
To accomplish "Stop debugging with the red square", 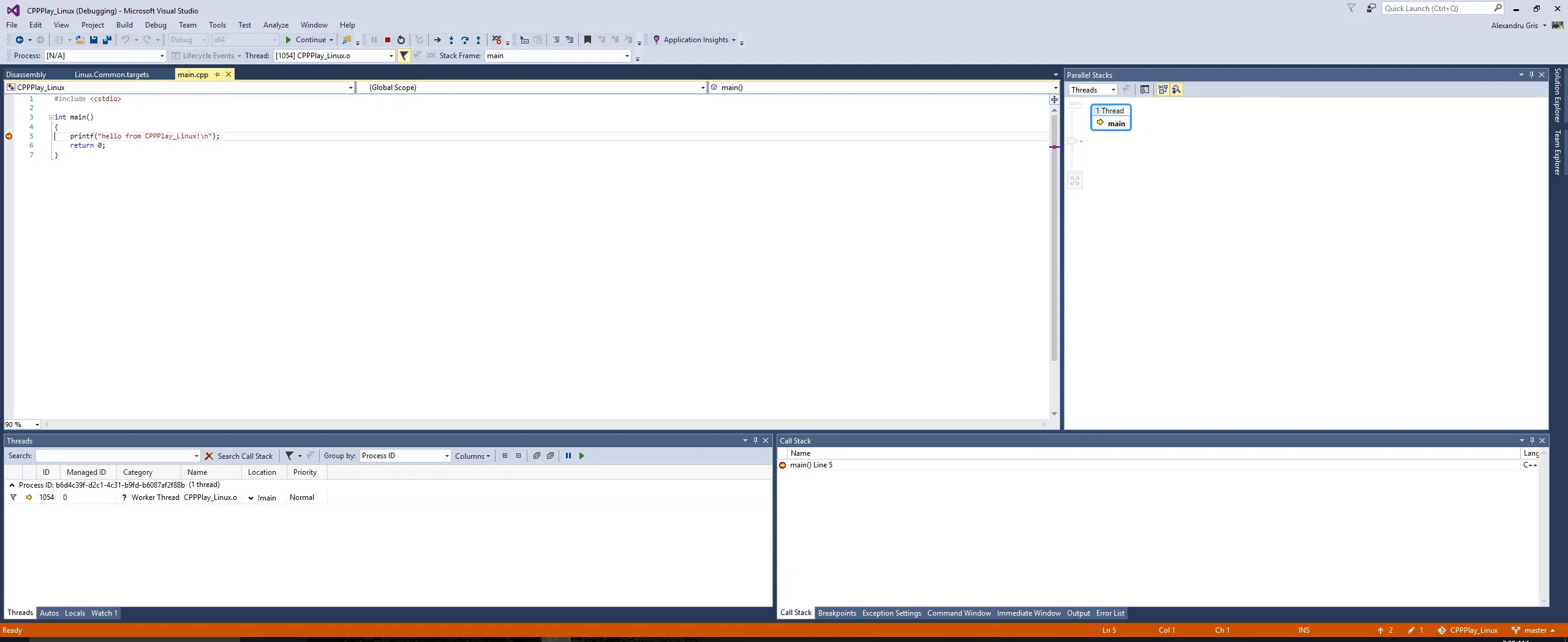I will click(388, 40).
